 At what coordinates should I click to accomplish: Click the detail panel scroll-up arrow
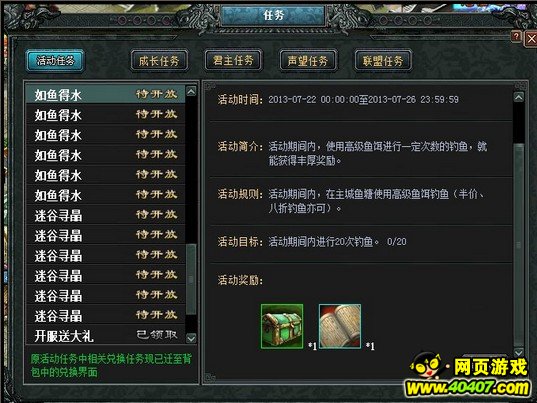tap(519, 97)
